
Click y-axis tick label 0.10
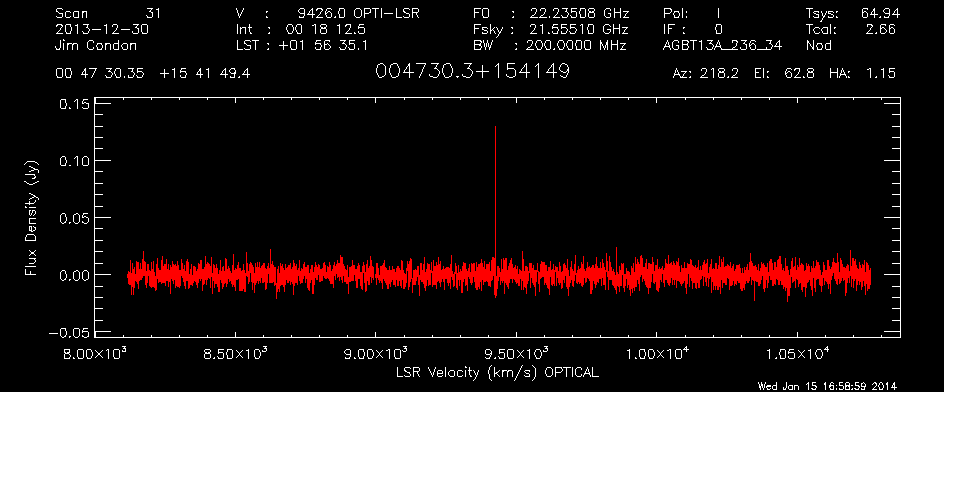tap(74, 161)
